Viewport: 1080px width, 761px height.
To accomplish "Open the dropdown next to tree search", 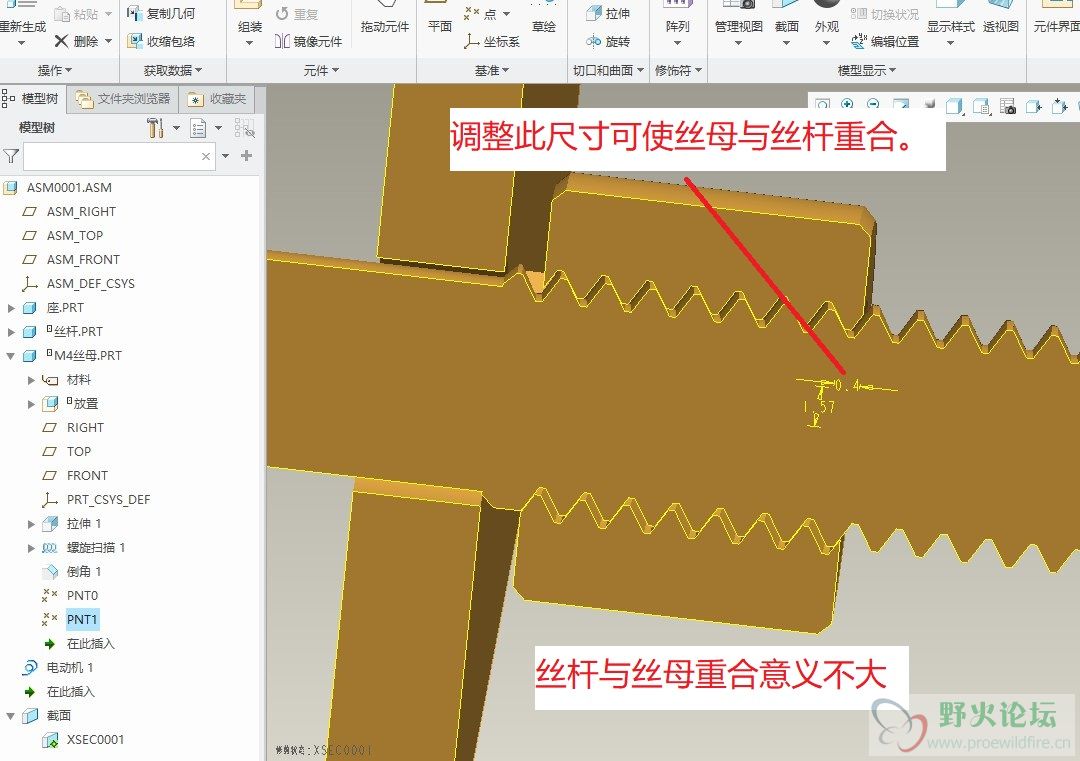I will tap(225, 156).
